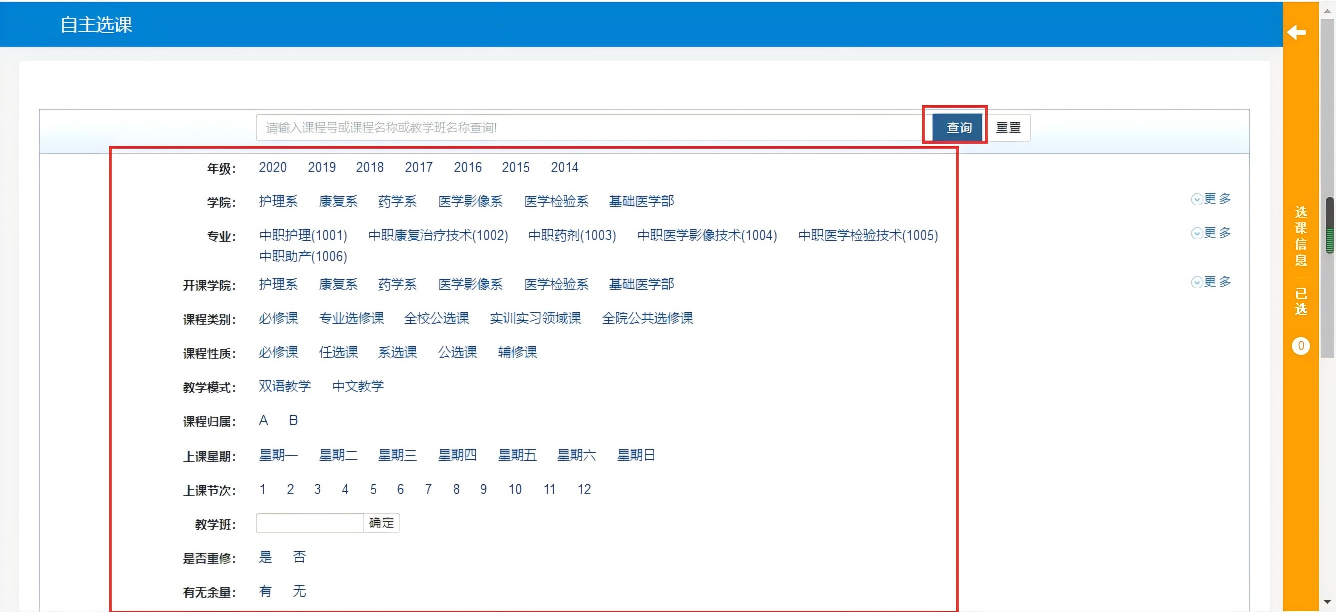Select 是 for 是否重修 option
1336x612 pixels.
(265, 557)
